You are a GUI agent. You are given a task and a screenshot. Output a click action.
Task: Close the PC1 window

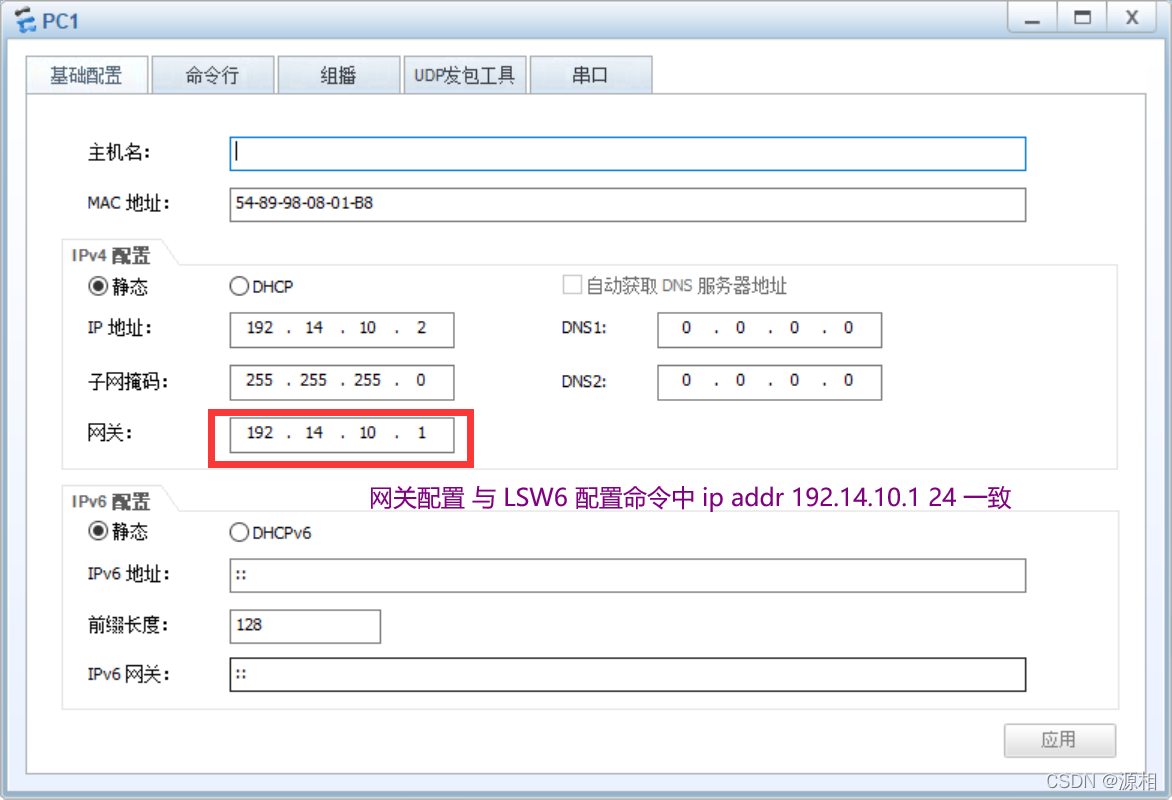1132,17
